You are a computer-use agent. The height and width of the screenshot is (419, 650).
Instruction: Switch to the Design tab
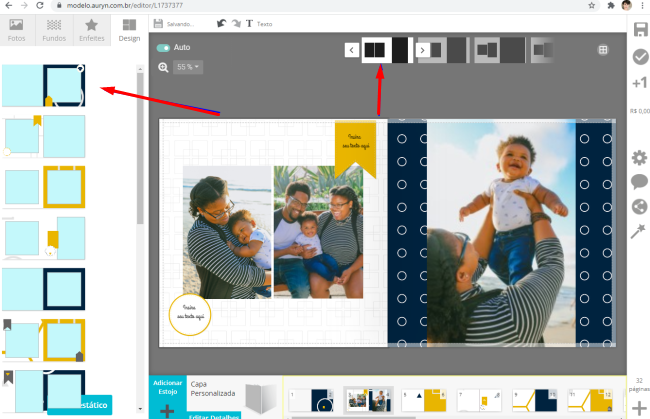[x=129, y=30]
